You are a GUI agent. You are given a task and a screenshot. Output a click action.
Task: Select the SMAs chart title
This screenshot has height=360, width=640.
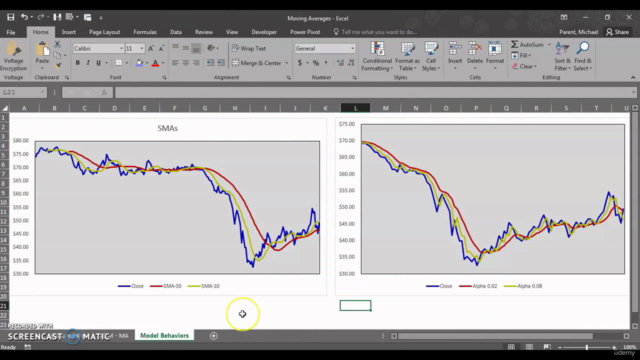(x=167, y=128)
